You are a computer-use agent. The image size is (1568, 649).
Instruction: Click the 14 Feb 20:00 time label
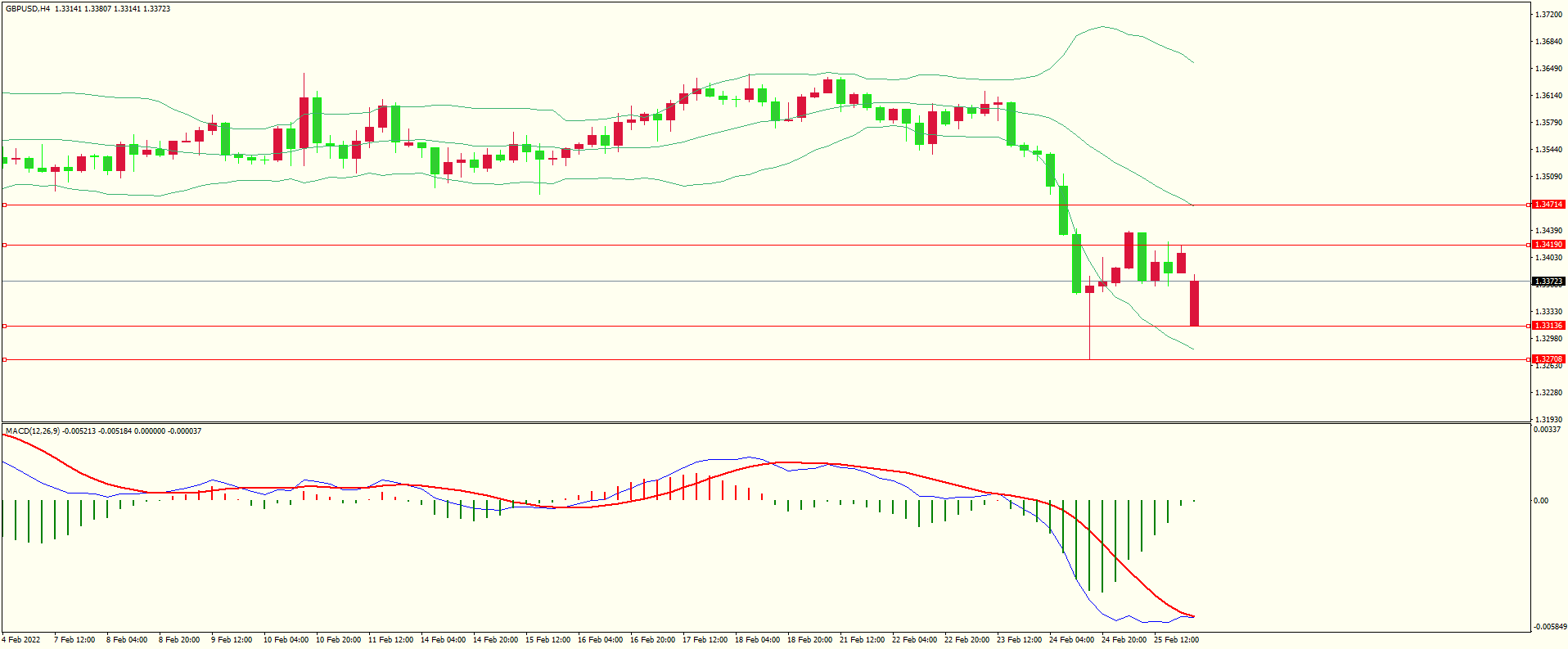[x=495, y=640]
